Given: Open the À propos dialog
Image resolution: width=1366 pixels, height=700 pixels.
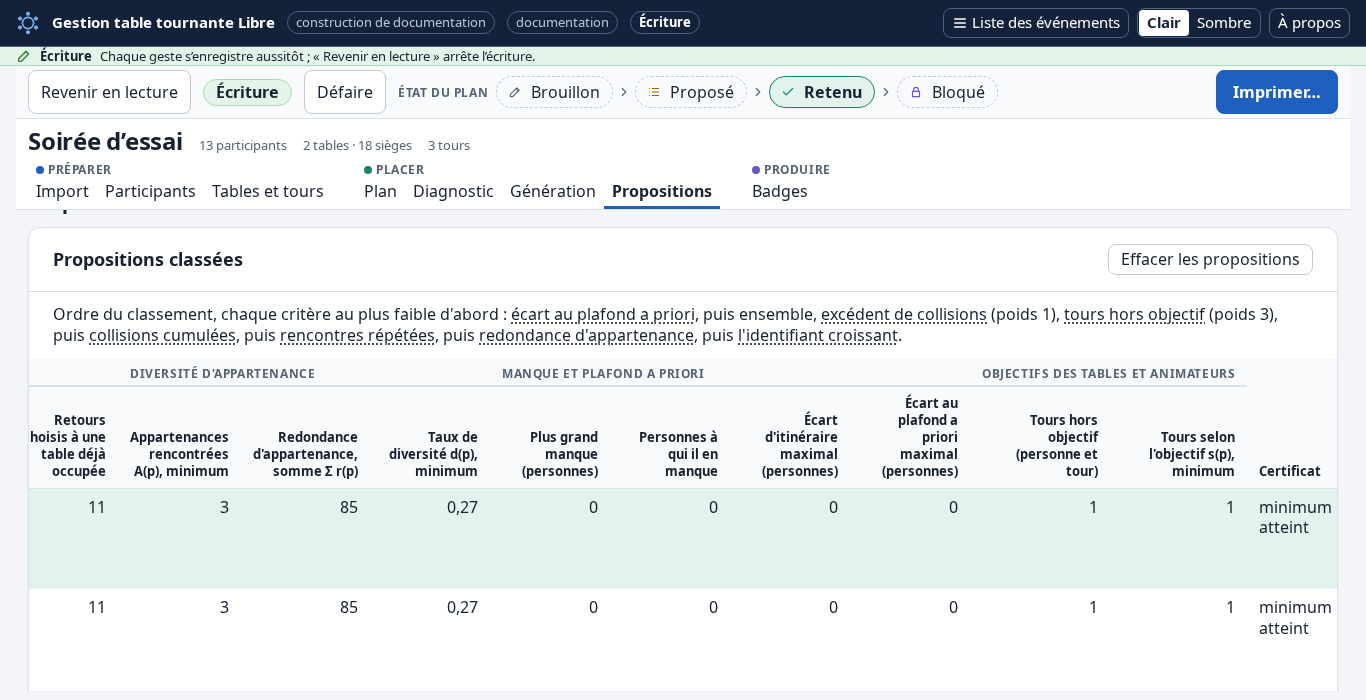Looking at the screenshot, I should [x=1309, y=23].
